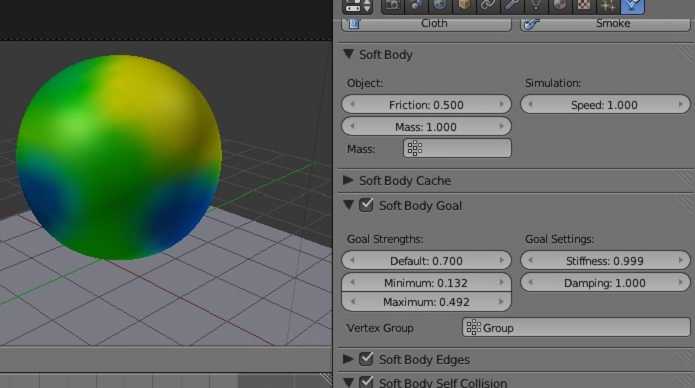Click the Default 0.700 goal field
Screen dimensions: 695x388
tap(426, 261)
